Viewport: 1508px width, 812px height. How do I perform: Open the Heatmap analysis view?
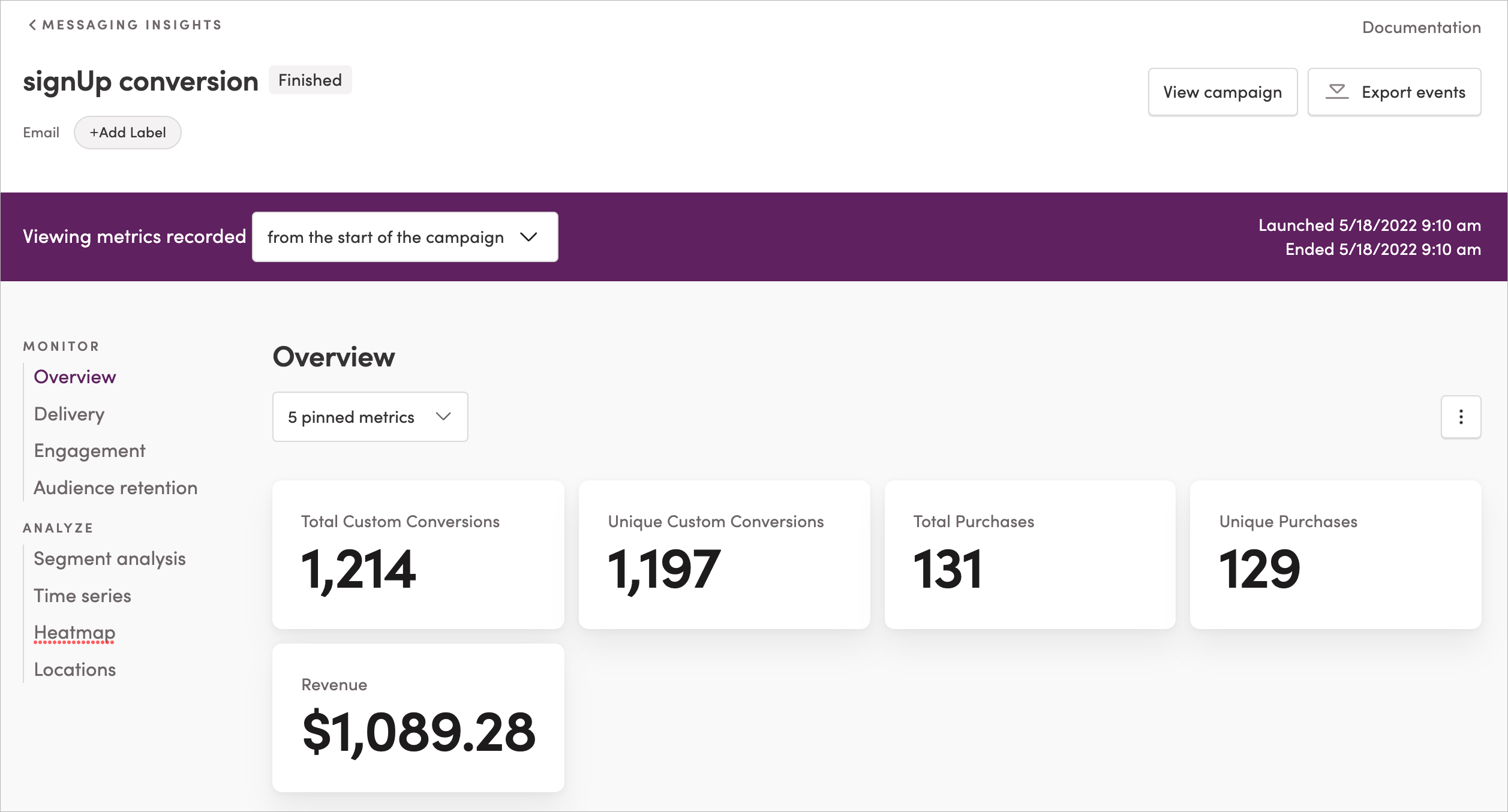(x=74, y=632)
